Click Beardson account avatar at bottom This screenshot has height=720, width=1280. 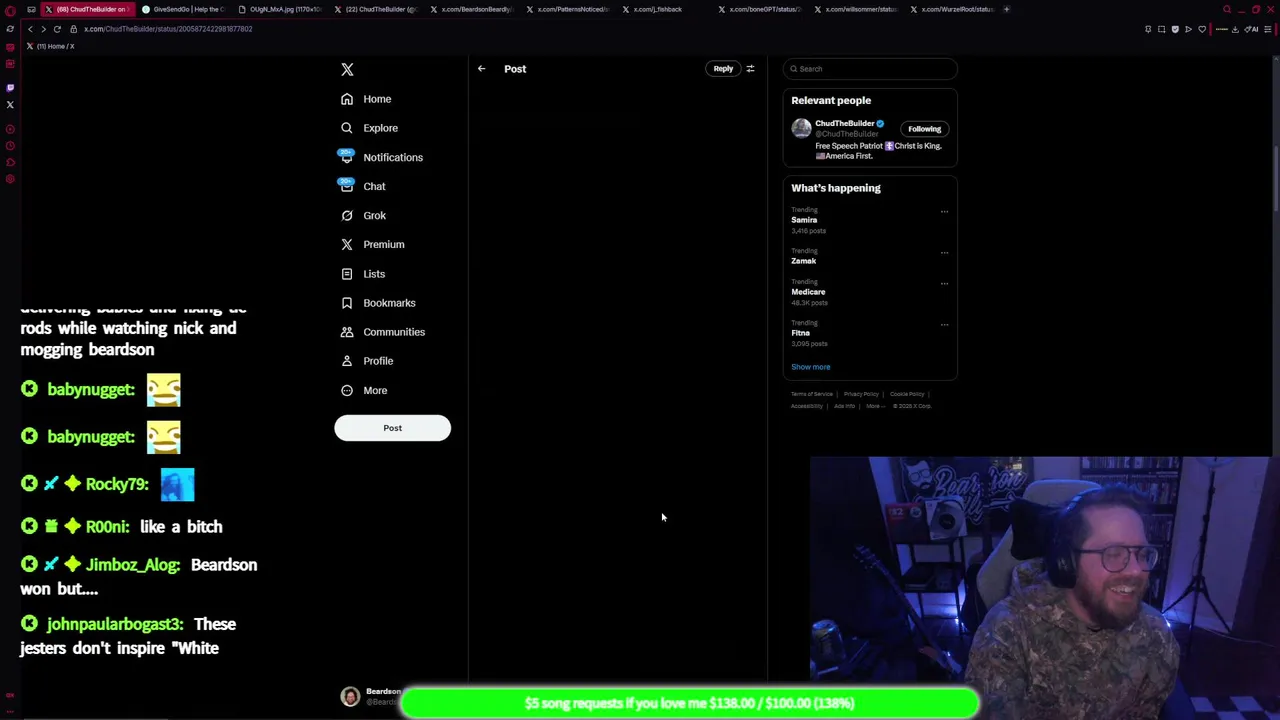(350, 697)
